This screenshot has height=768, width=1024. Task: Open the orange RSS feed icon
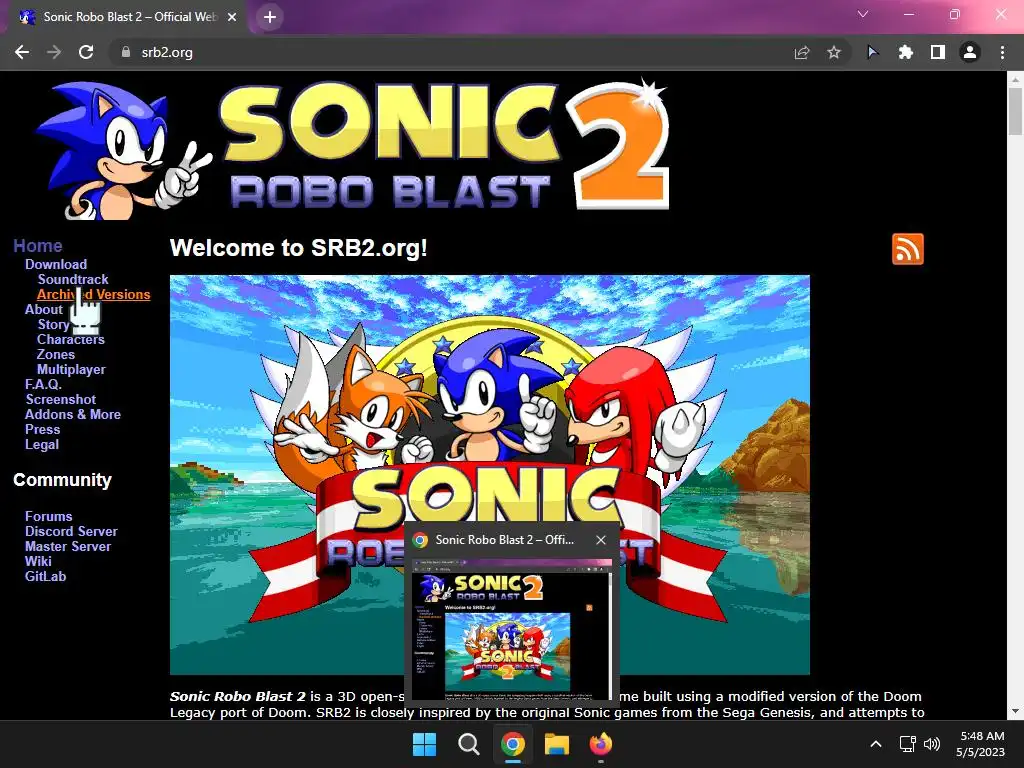pyautogui.click(x=908, y=249)
